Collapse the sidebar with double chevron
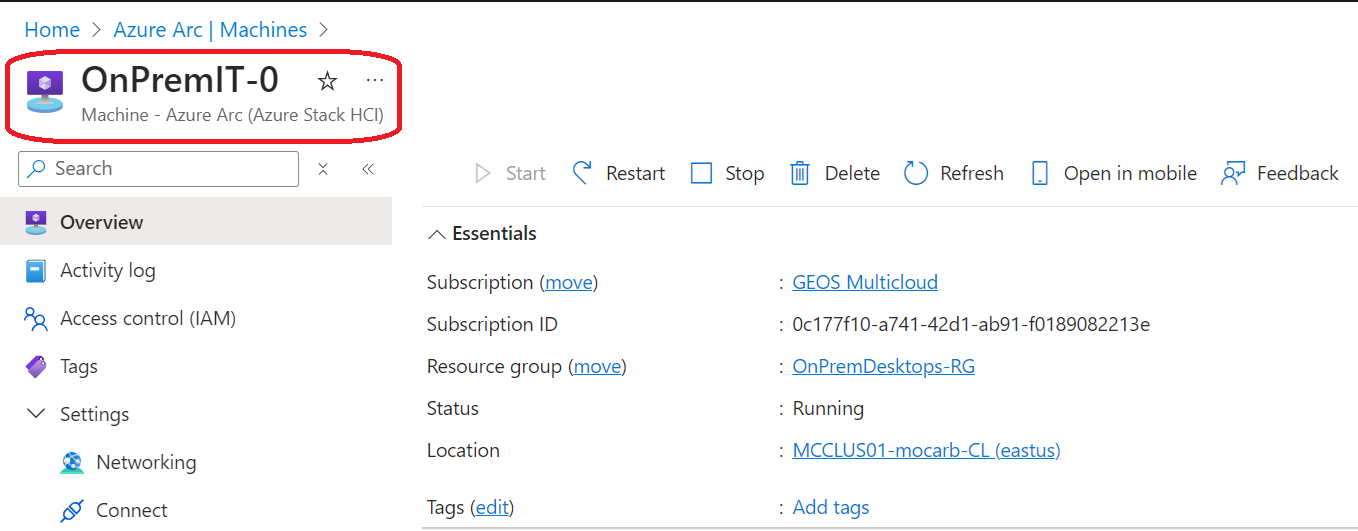Image resolution: width=1358 pixels, height=531 pixels. (x=368, y=169)
